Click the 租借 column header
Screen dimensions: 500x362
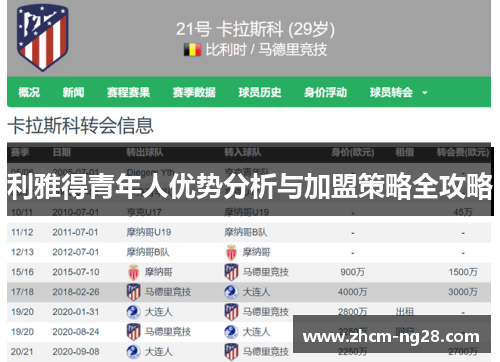[405, 153]
